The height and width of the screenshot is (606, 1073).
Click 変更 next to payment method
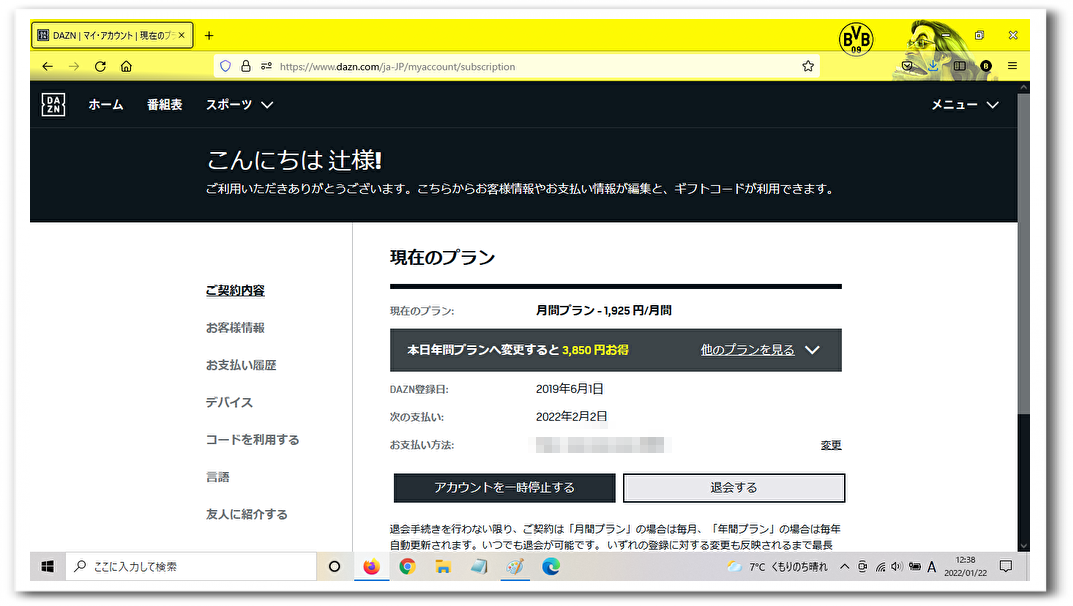833,444
